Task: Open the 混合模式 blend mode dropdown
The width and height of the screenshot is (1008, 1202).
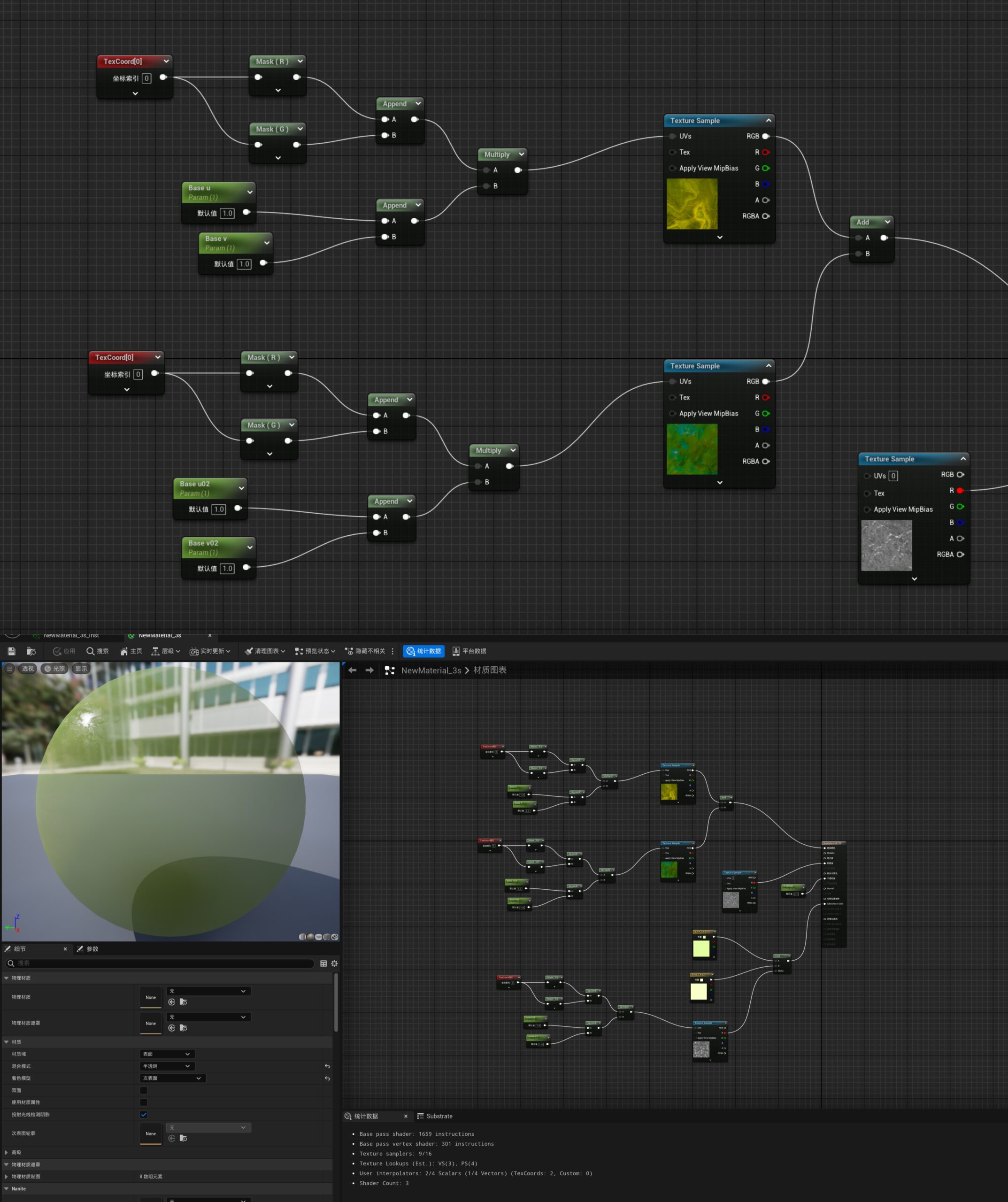Action: [x=167, y=1066]
